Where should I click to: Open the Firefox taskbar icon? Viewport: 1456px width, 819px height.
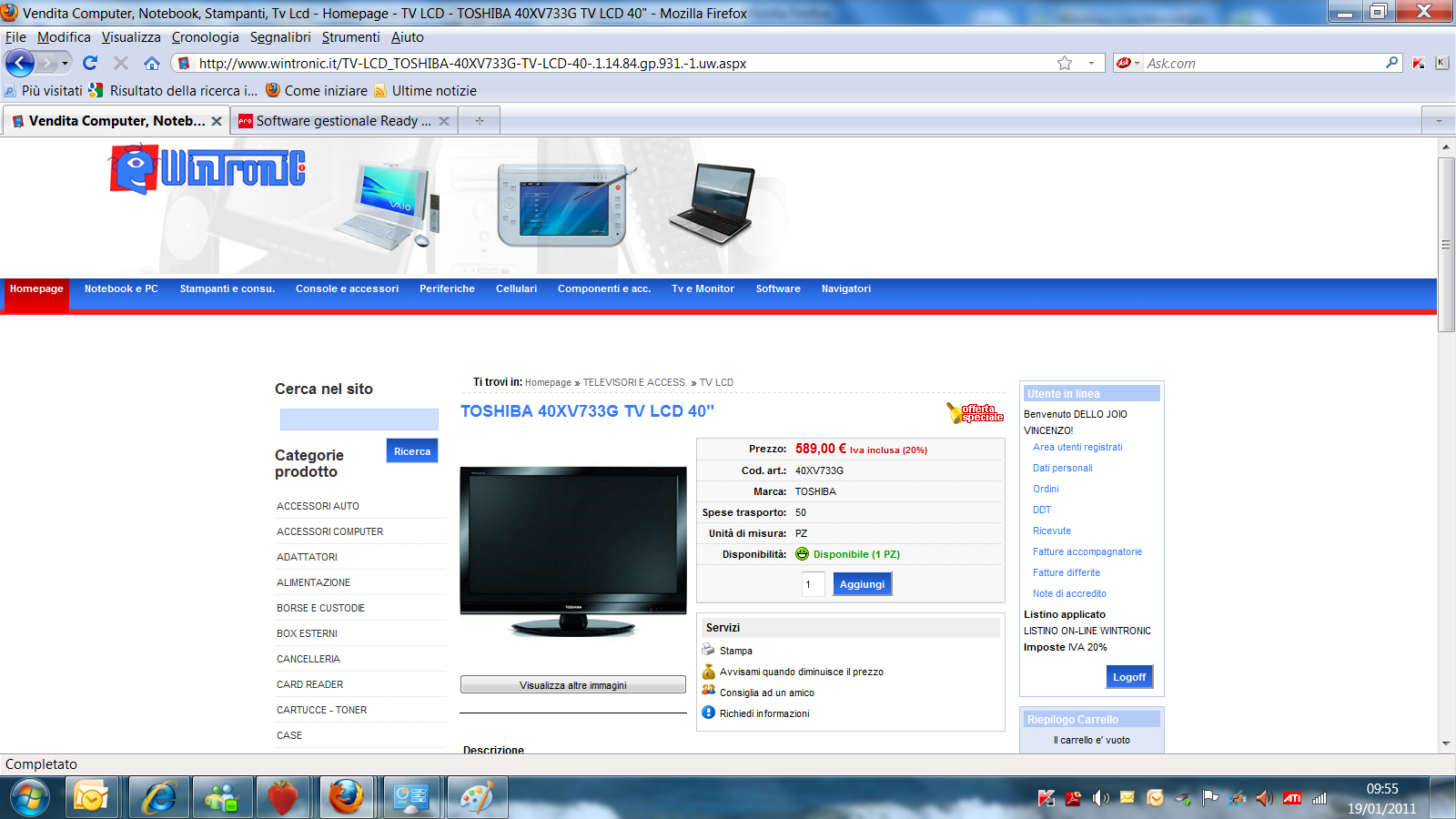click(x=346, y=798)
